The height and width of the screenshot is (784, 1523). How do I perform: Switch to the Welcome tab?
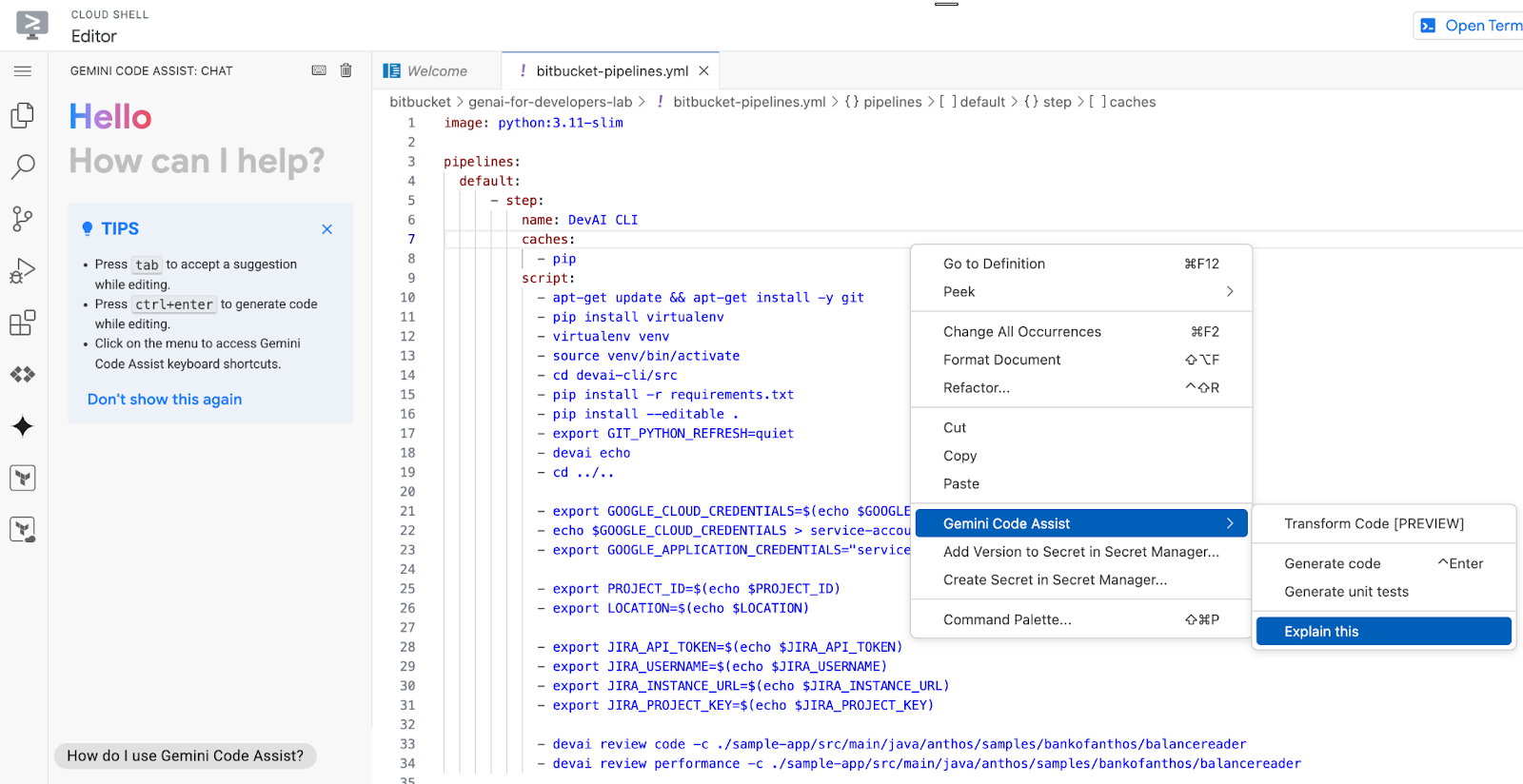click(437, 71)
